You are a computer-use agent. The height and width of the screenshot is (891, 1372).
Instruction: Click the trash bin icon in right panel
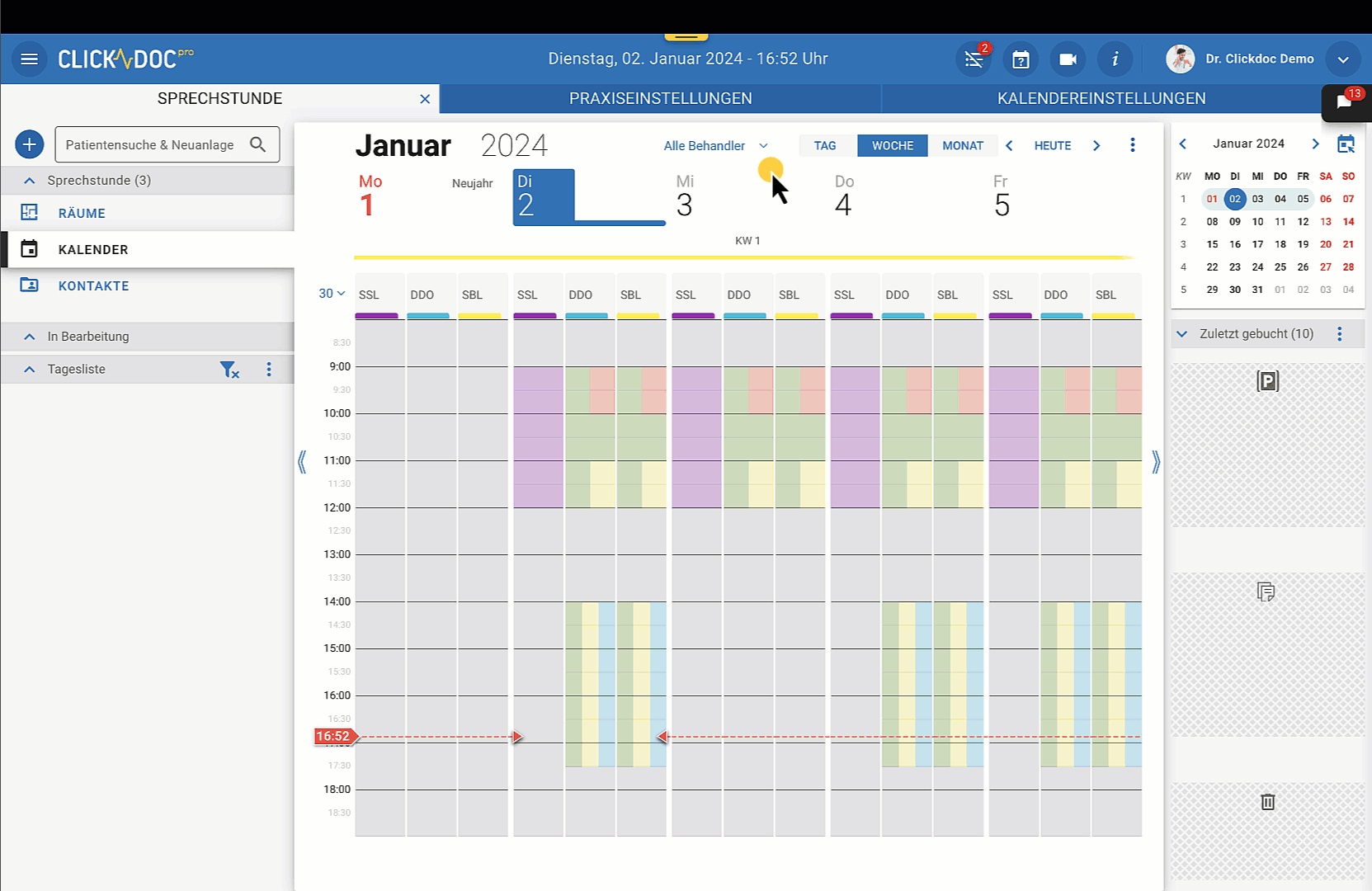(1267, 802)
